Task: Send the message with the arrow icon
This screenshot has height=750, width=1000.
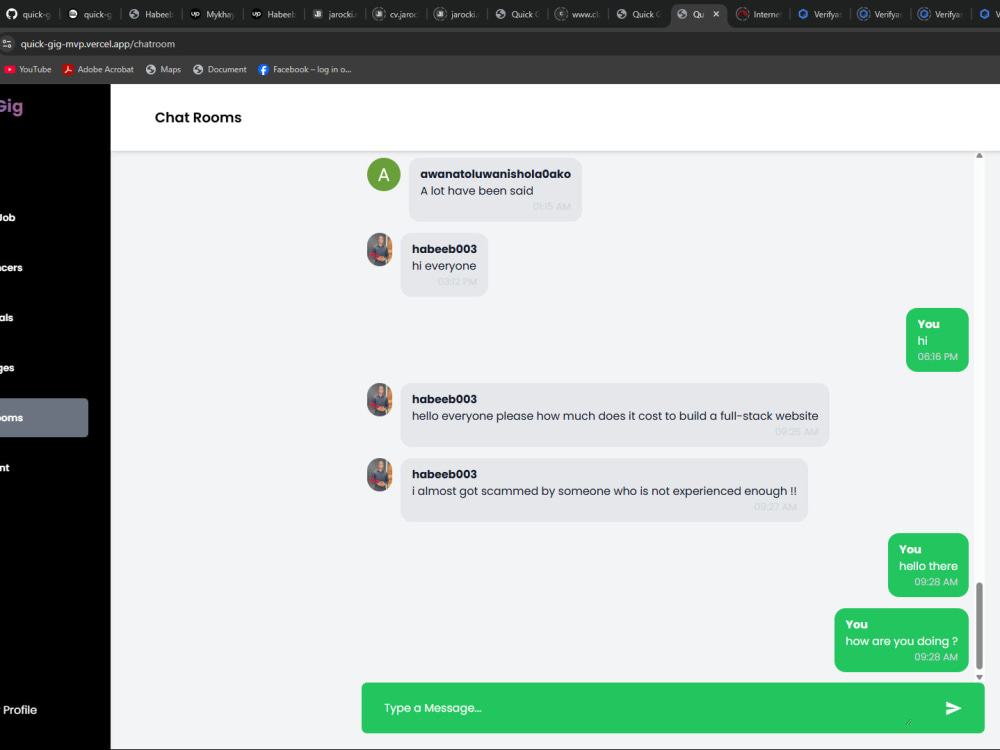Action: [x=953, y=708]
